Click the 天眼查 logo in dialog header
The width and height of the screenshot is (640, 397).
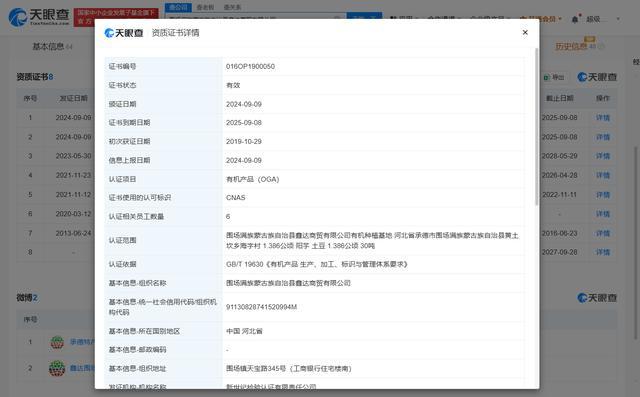click(x=124, y=33)
